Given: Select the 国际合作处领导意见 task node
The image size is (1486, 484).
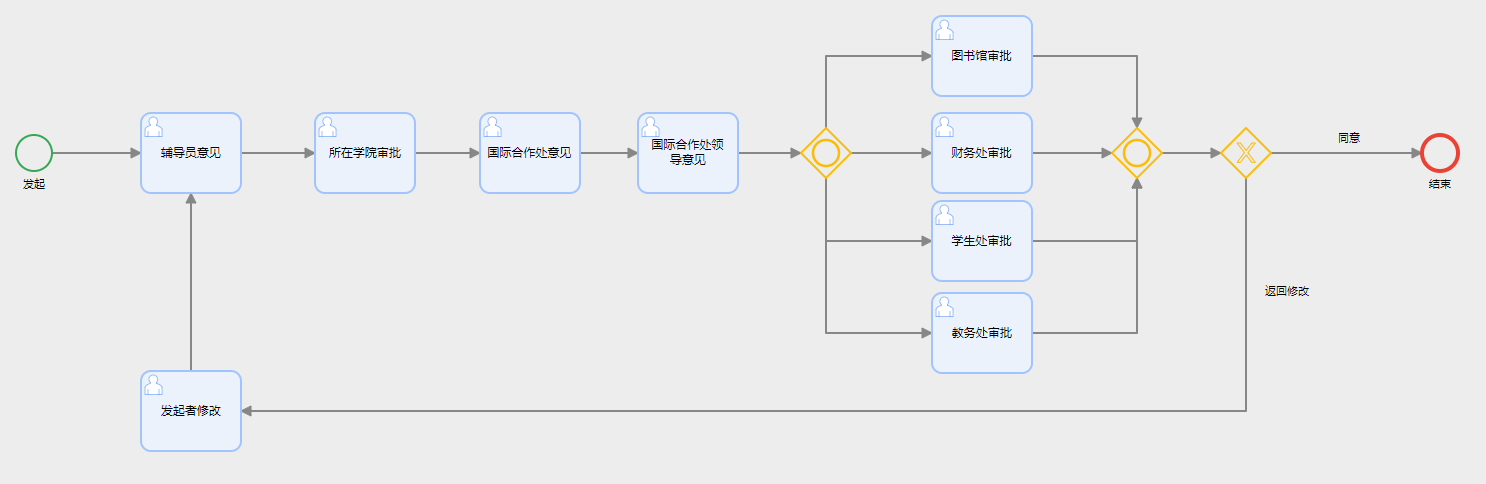Looking at the screenshot, I should click(688, 153).
